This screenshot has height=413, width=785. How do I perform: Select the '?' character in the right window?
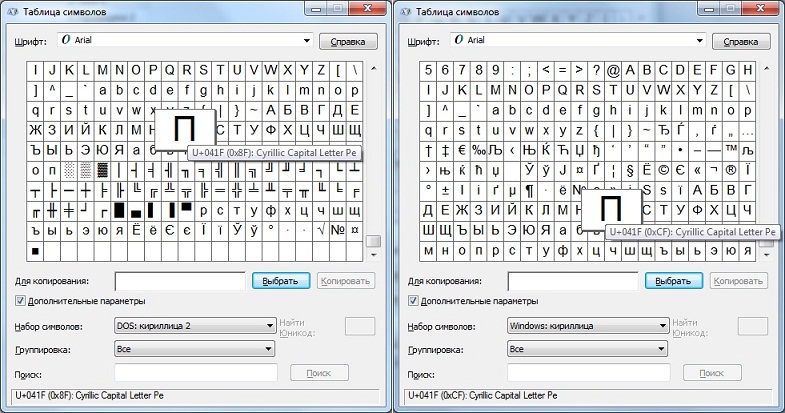[x=596, y=71]
